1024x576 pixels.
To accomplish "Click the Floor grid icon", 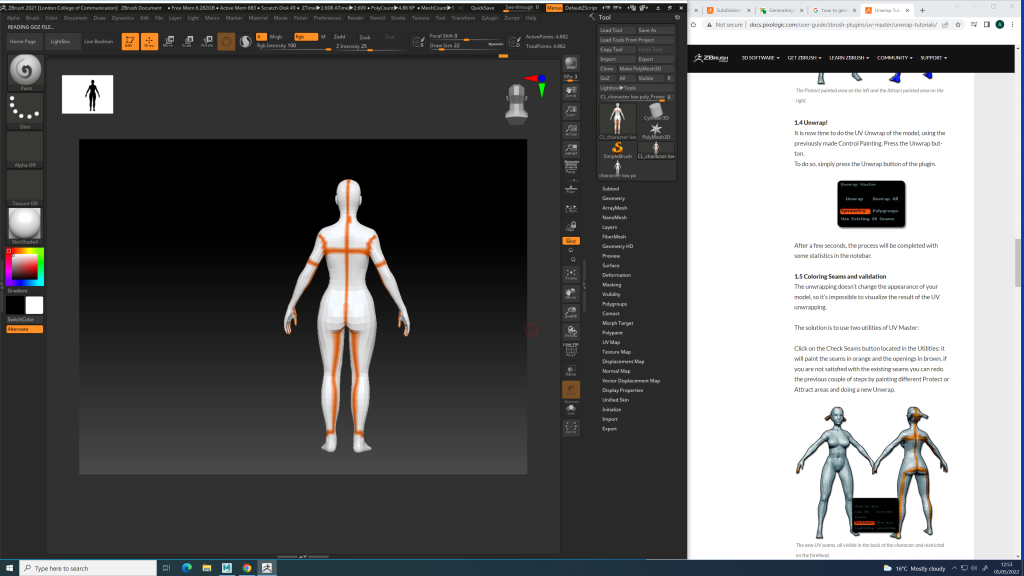I will pyautogui.click(x=571, y=188).
